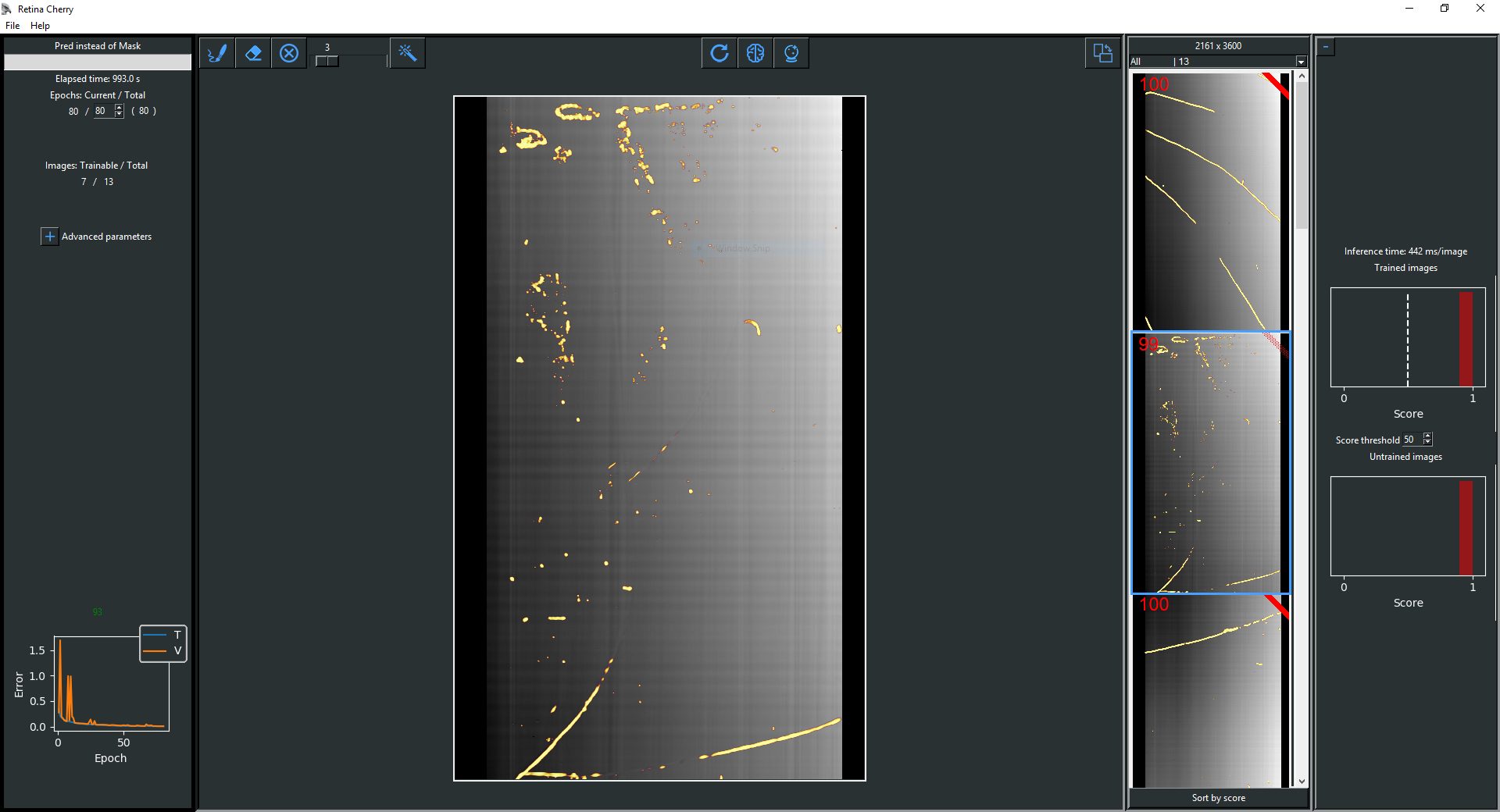Click the Sort by score button
The image size is (1500, 812).
coord(1218,798)
